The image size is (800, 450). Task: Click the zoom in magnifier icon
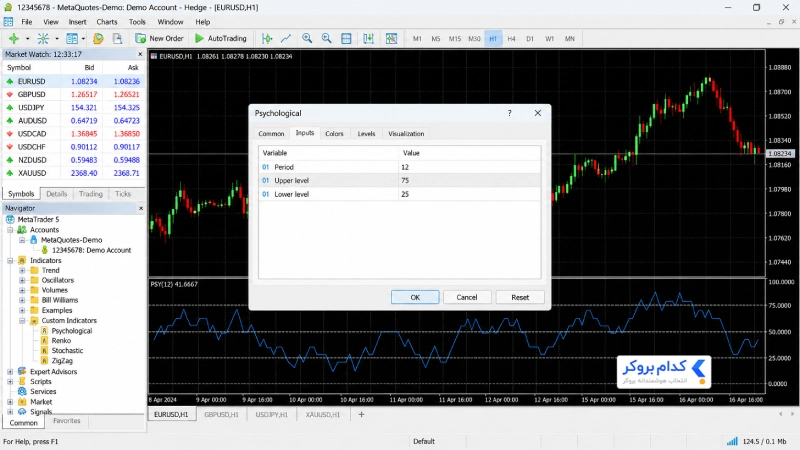click(307, 38)
